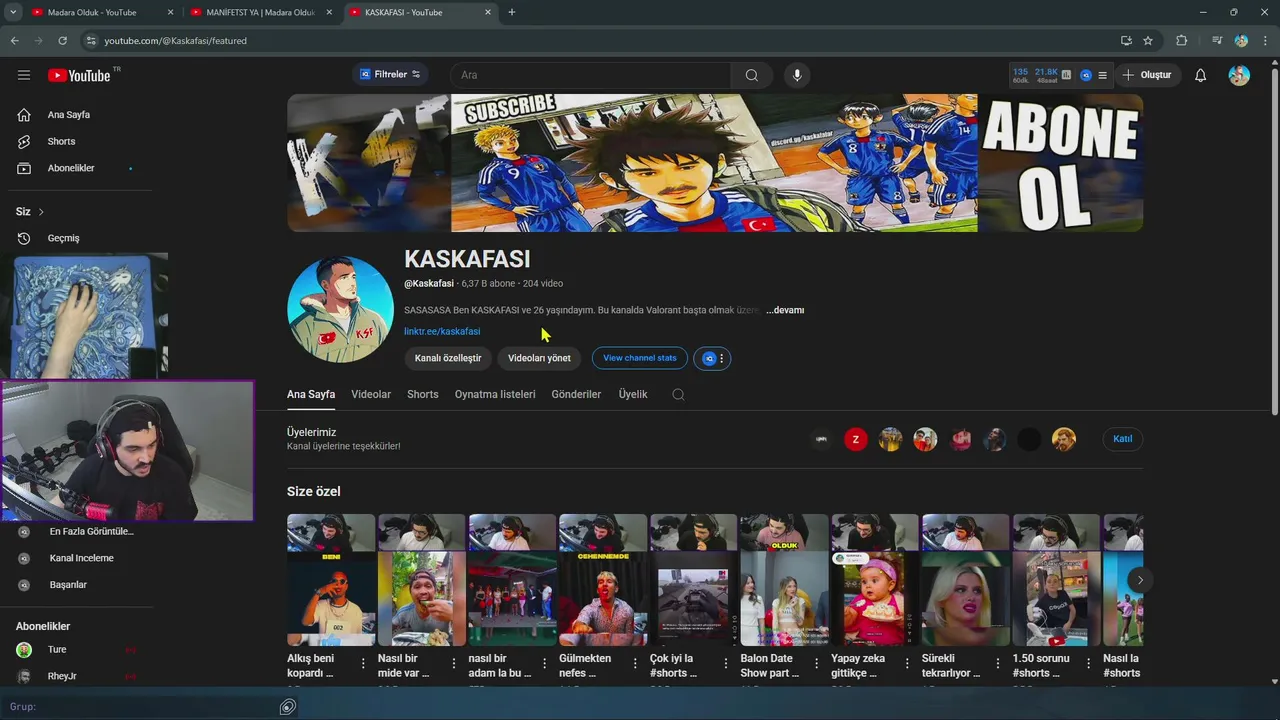The image size is (1280, 720).
Task: Open YouTube account avatar menu
Action: pos(1239,75)
